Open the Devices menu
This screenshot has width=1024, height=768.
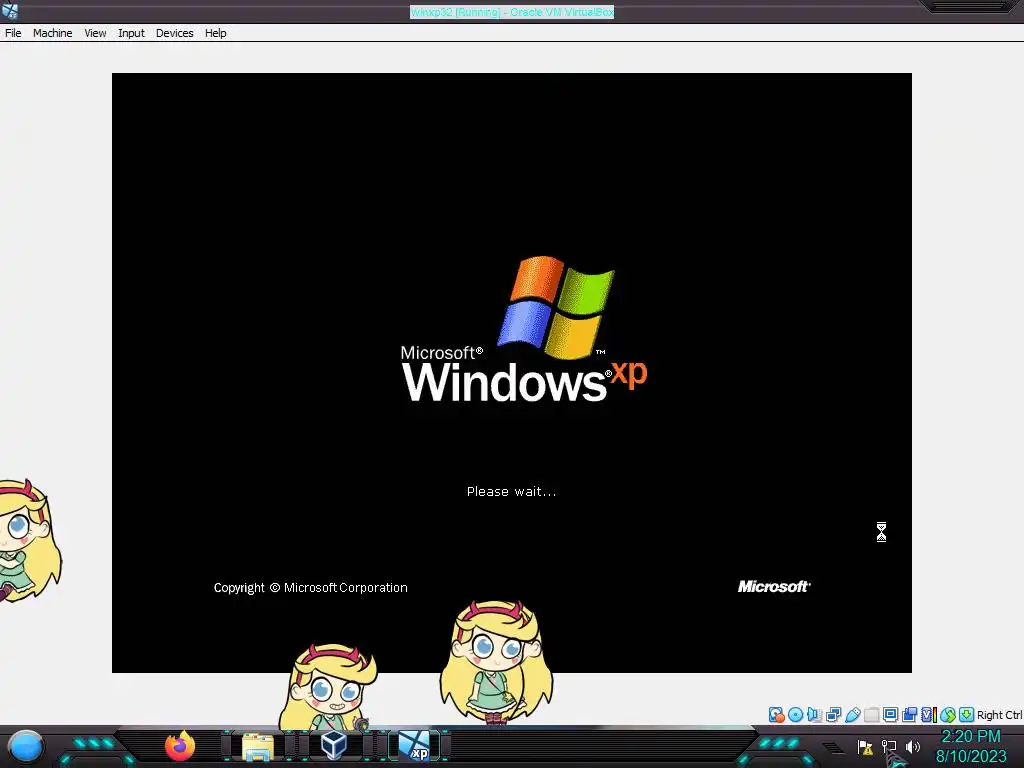click(x=174, y=33)
